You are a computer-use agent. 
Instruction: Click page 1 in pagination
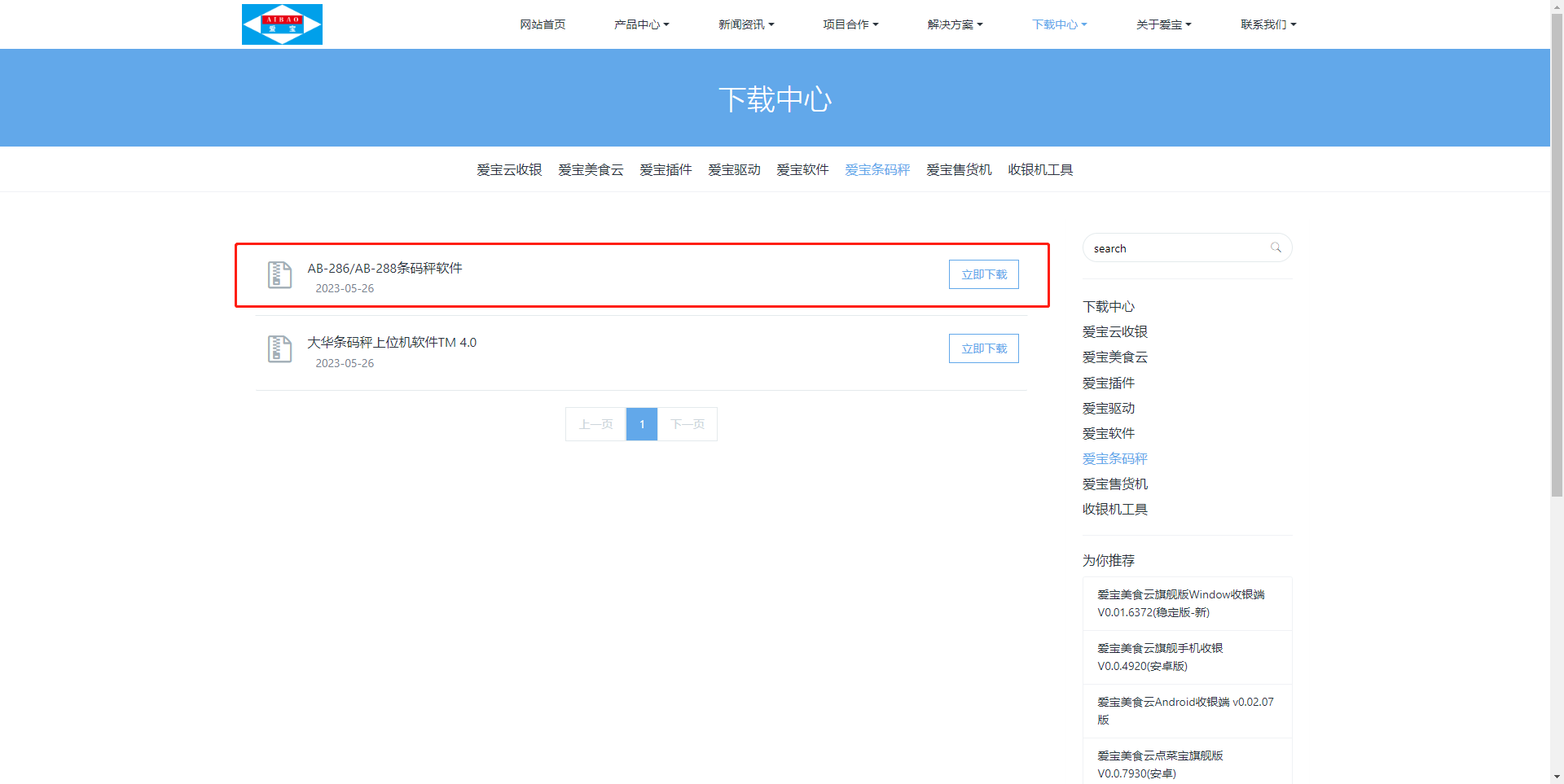coord(642,424)
